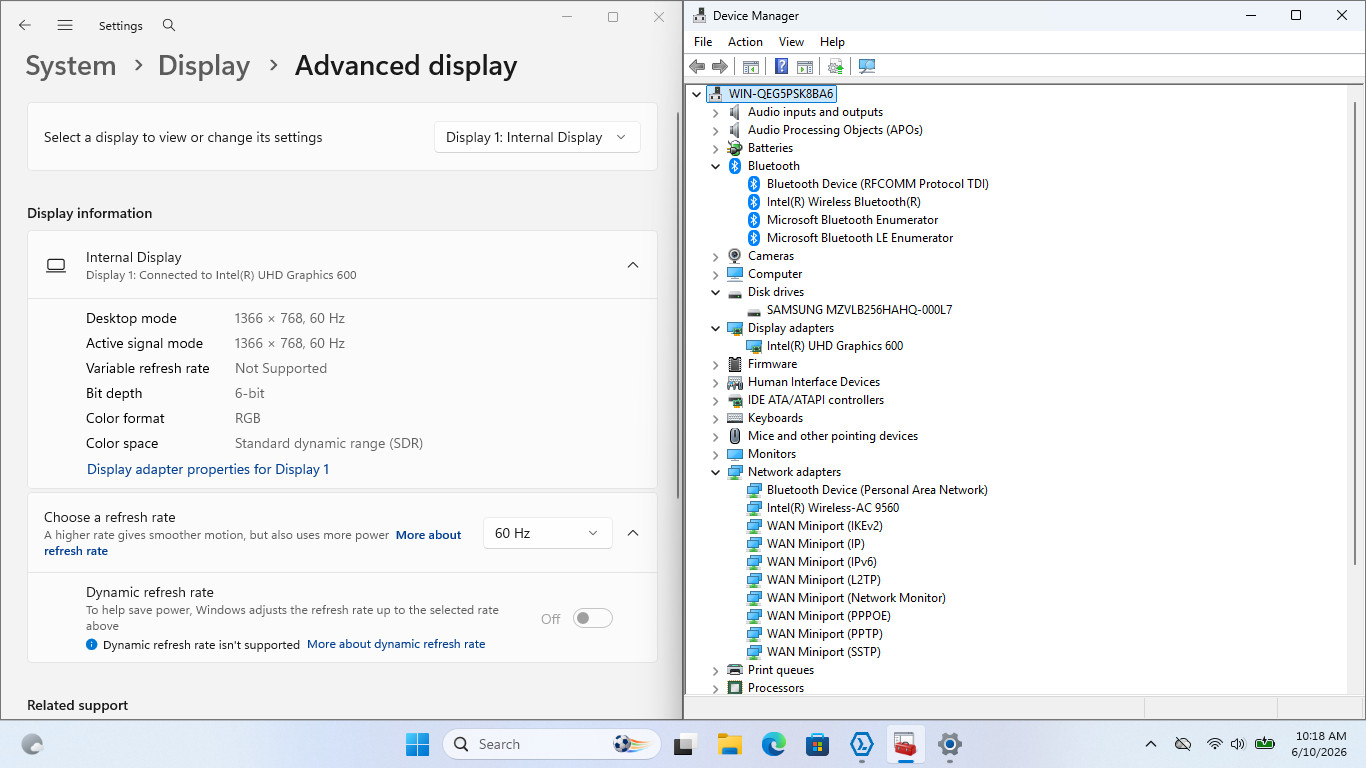Collapse the Disk drives node
Viewport: 1366px width, 768px height.
tap(715, 292)
